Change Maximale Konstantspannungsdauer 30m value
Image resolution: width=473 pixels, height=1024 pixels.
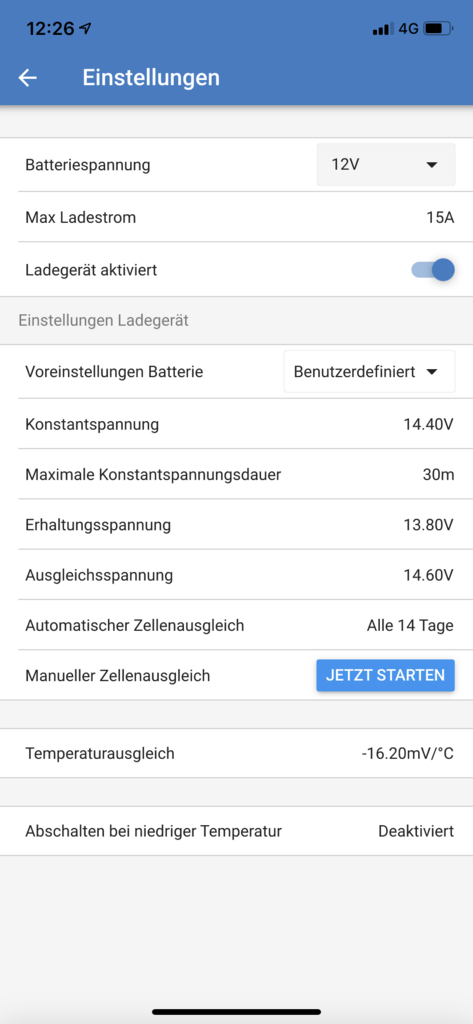tap(236, 475)
